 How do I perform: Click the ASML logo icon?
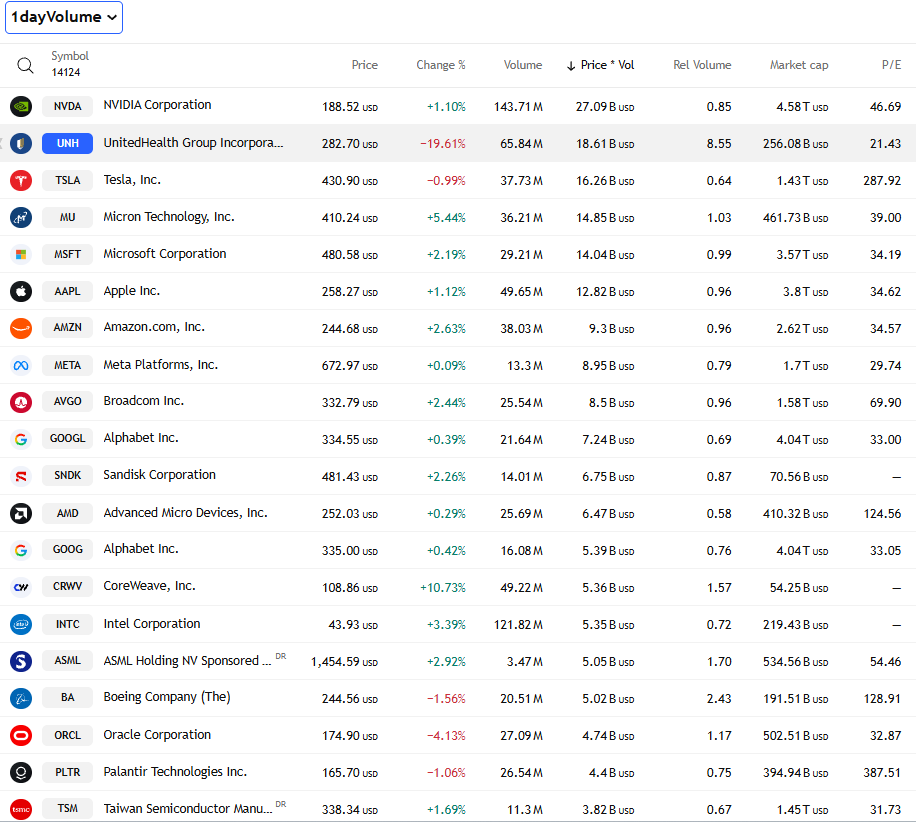click(x=21, y=661)
